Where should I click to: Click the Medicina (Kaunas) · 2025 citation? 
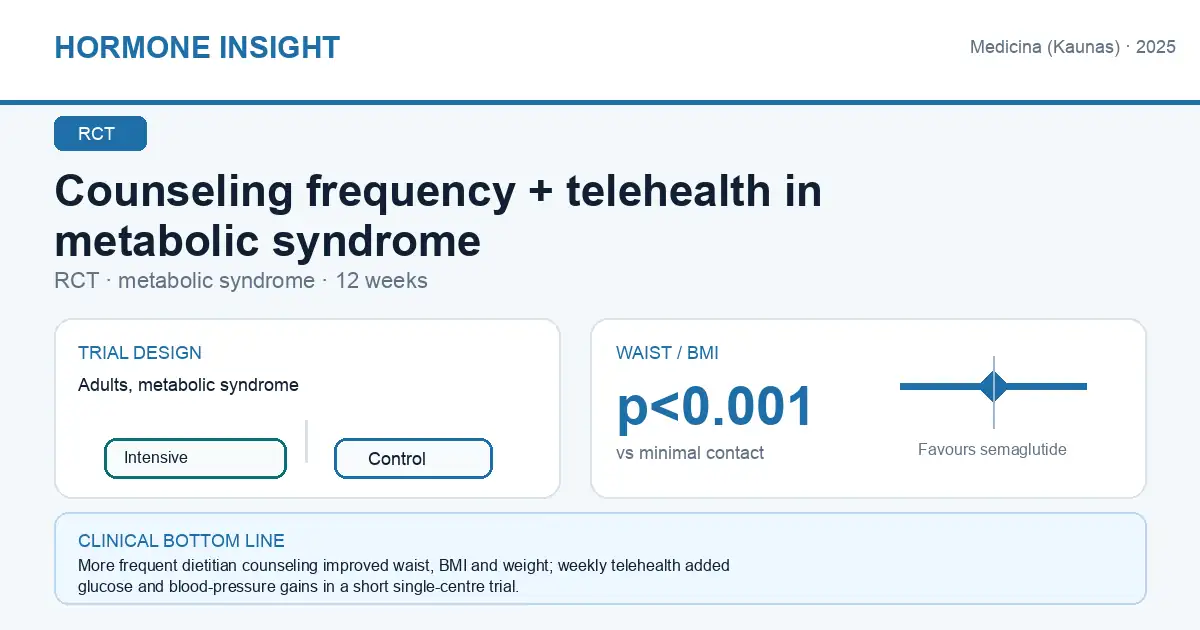1073,47
